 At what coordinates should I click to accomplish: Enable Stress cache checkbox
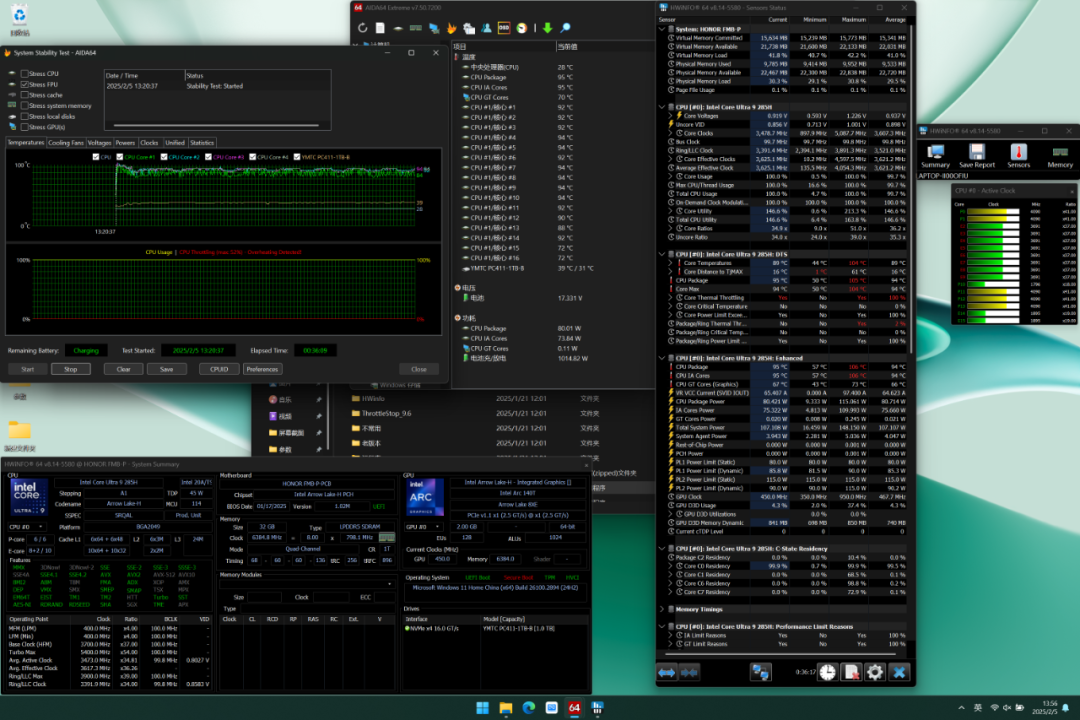pyautogui.click(x=25, y=95)
